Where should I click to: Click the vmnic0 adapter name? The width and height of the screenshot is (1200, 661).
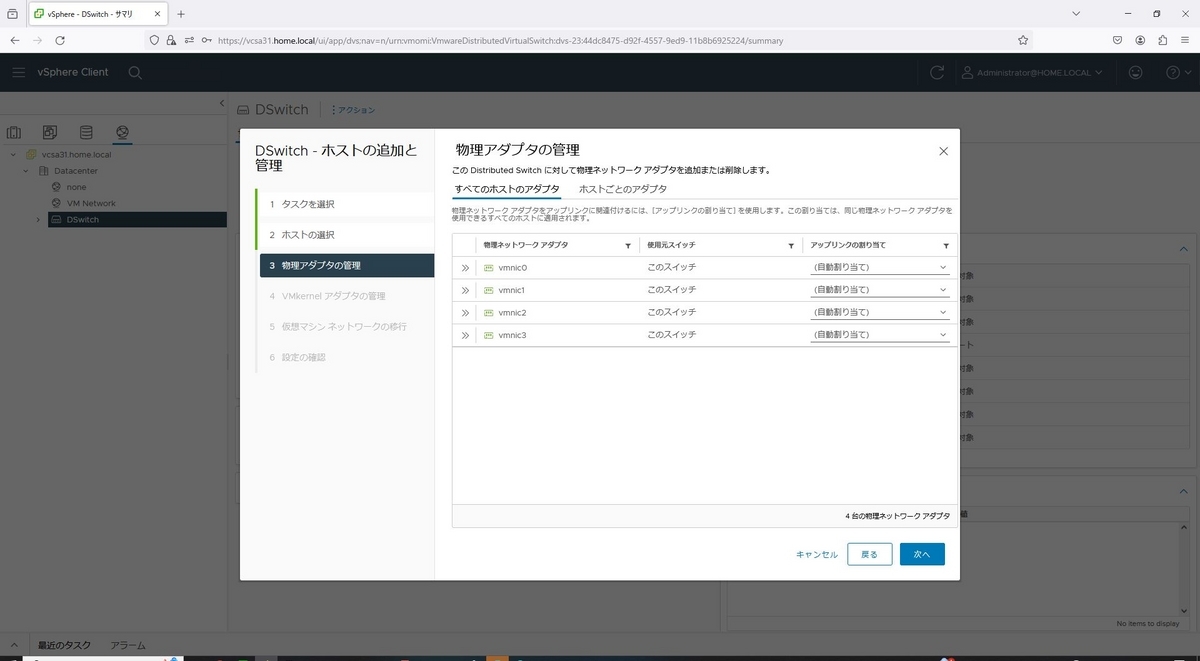[x=512, y=268]
